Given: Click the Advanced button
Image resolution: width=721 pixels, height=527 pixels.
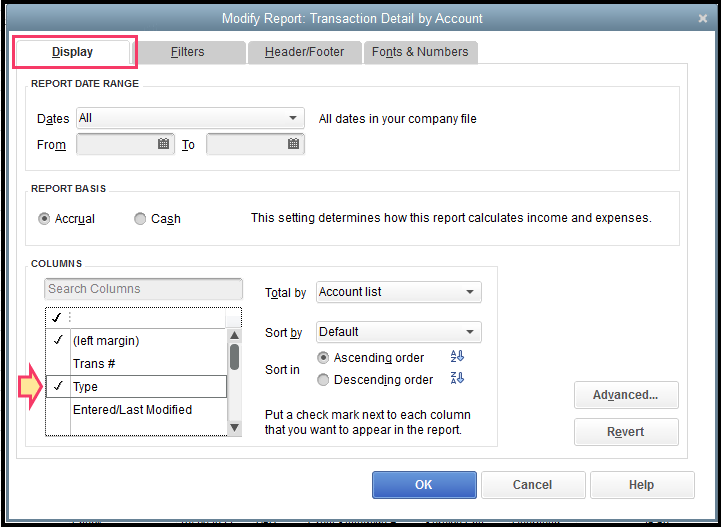Looking at the screenshot, I should [x=626, y=395].
